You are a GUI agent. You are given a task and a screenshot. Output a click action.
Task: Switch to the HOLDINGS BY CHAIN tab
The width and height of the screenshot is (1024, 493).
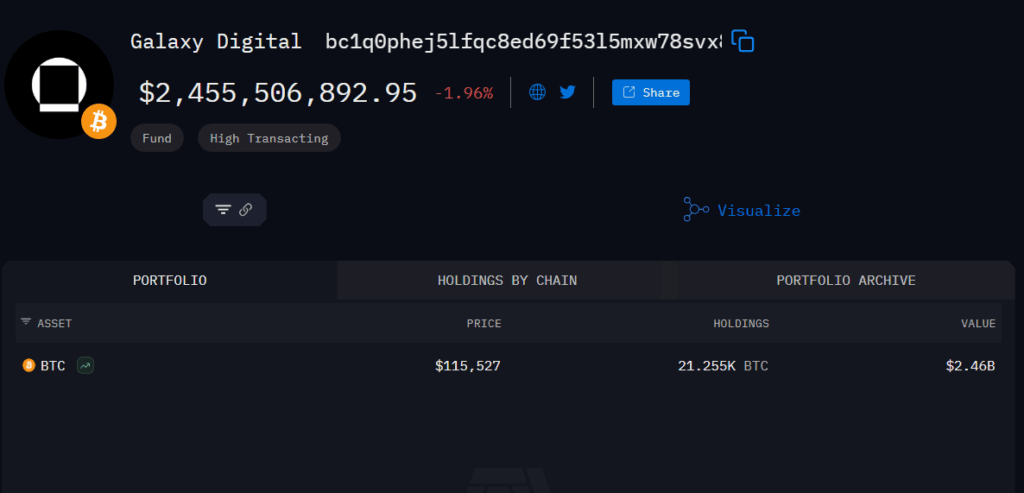point(507,280)
